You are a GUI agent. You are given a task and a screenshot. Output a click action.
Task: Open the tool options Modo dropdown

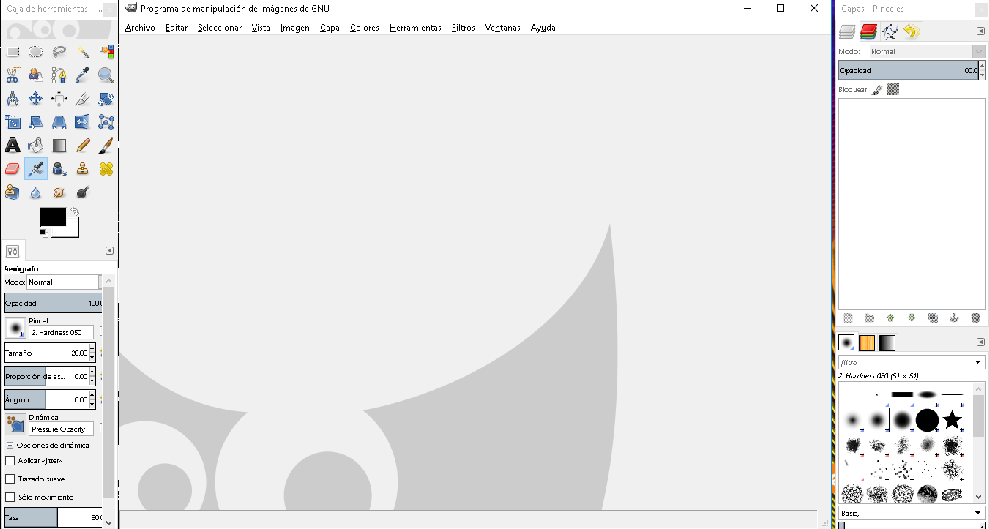[x=63, y=282]
